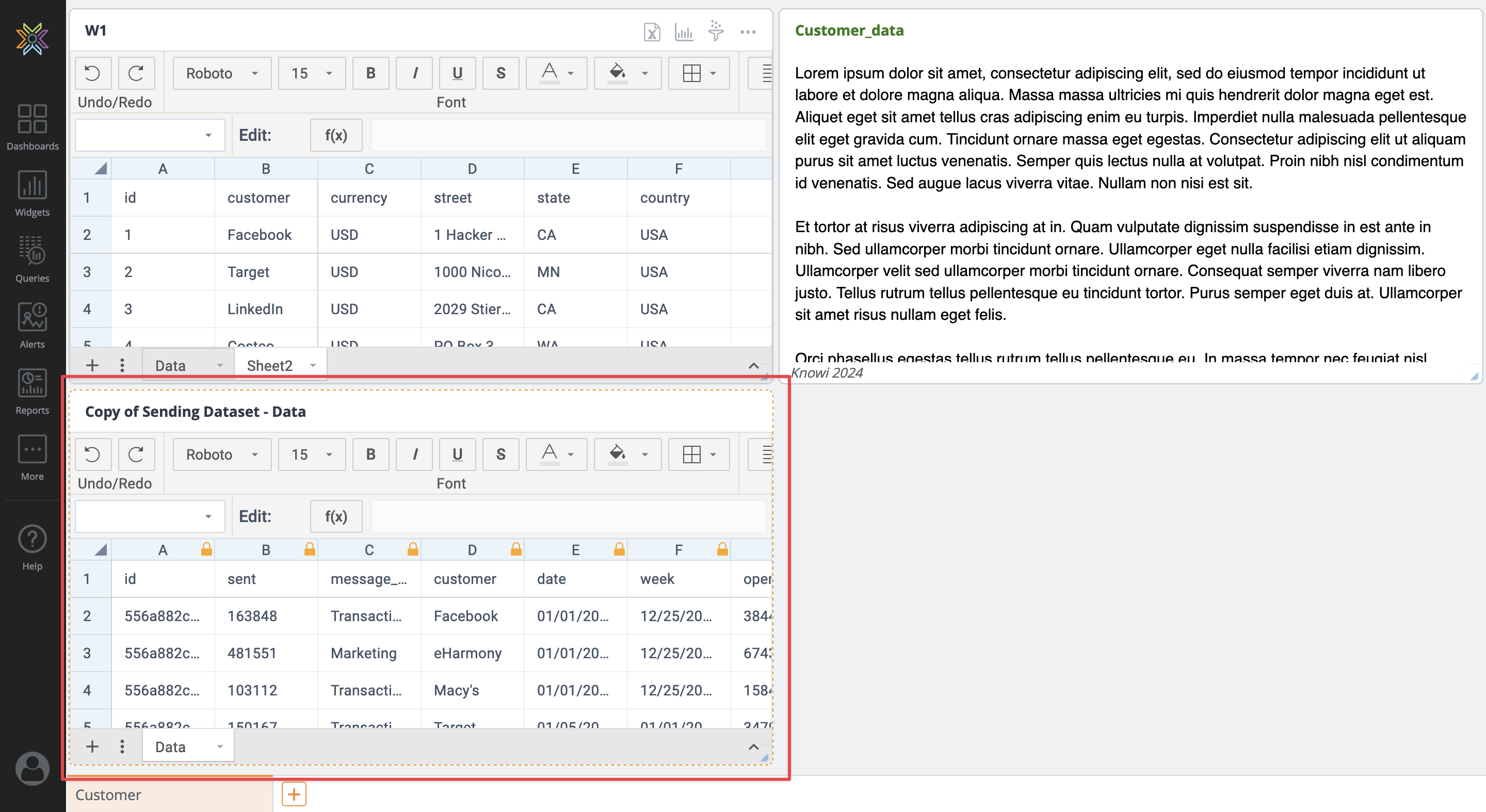1486x812 pixels.
Task: Open the font family dropdown showing Roboto
Action: pos(221,73)
